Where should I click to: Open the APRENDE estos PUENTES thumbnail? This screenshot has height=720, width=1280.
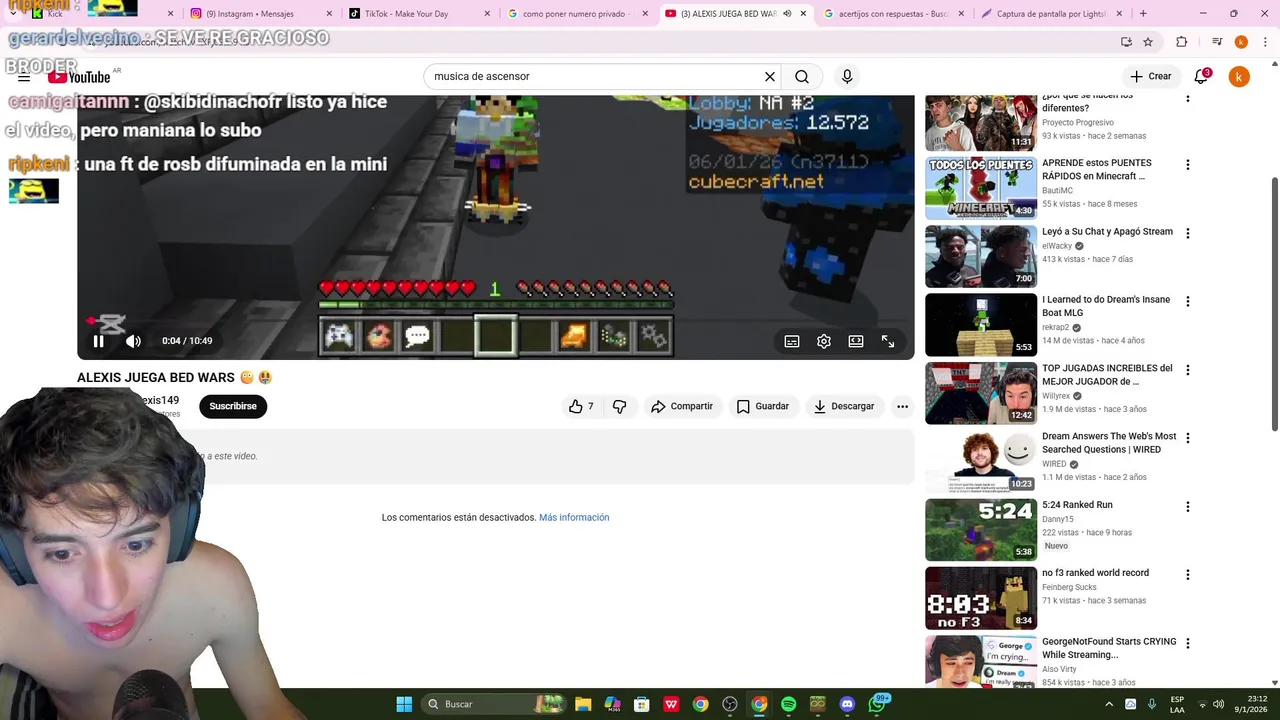(x=981, y=188)
